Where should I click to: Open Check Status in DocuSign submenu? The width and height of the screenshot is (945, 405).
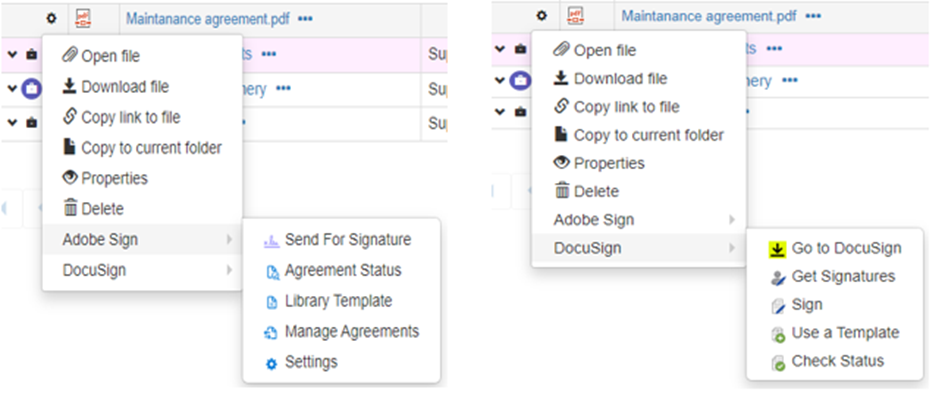click(827, 362)
